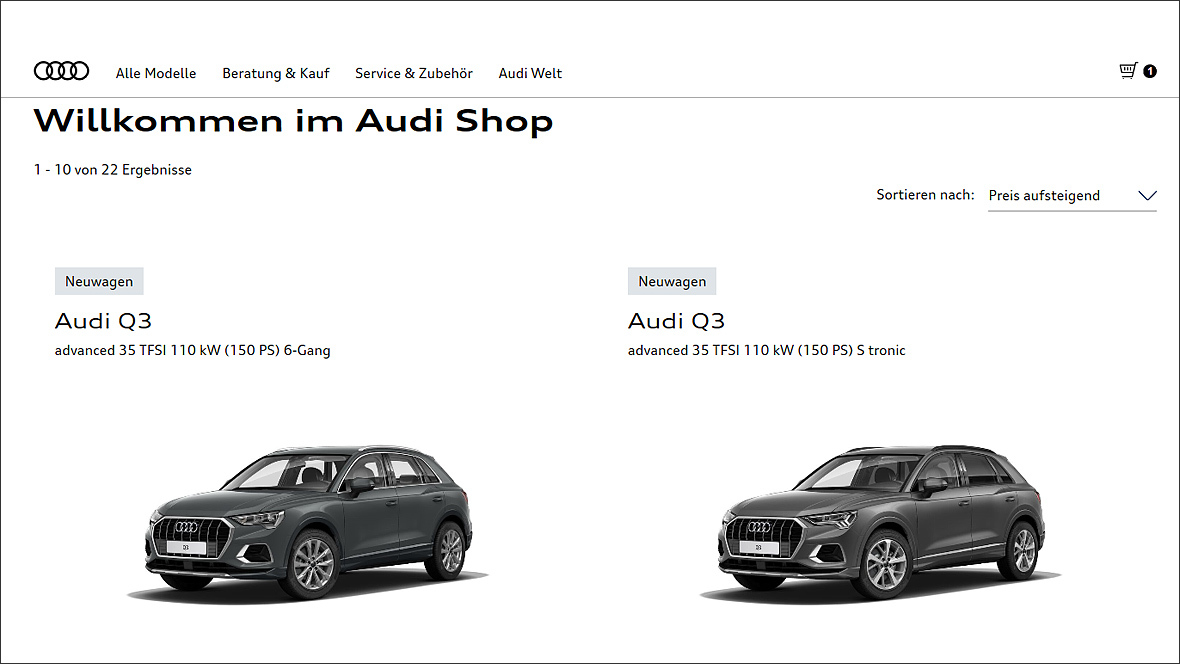
Task: Click the Audi Q3 title above S tronic description
Action: coord(677,321)
